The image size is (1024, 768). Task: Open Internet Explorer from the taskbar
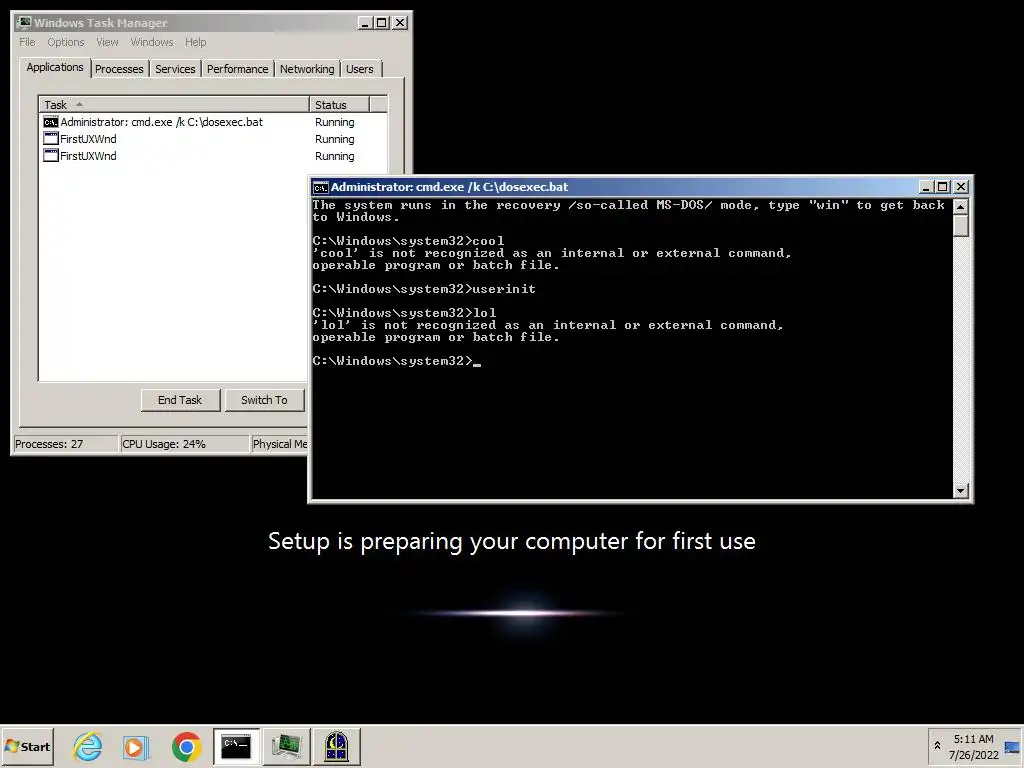coord(88,746)
